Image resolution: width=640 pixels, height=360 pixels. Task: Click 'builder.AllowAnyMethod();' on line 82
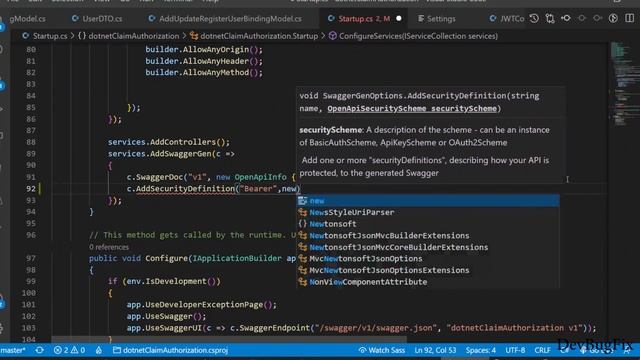[204, 72]
